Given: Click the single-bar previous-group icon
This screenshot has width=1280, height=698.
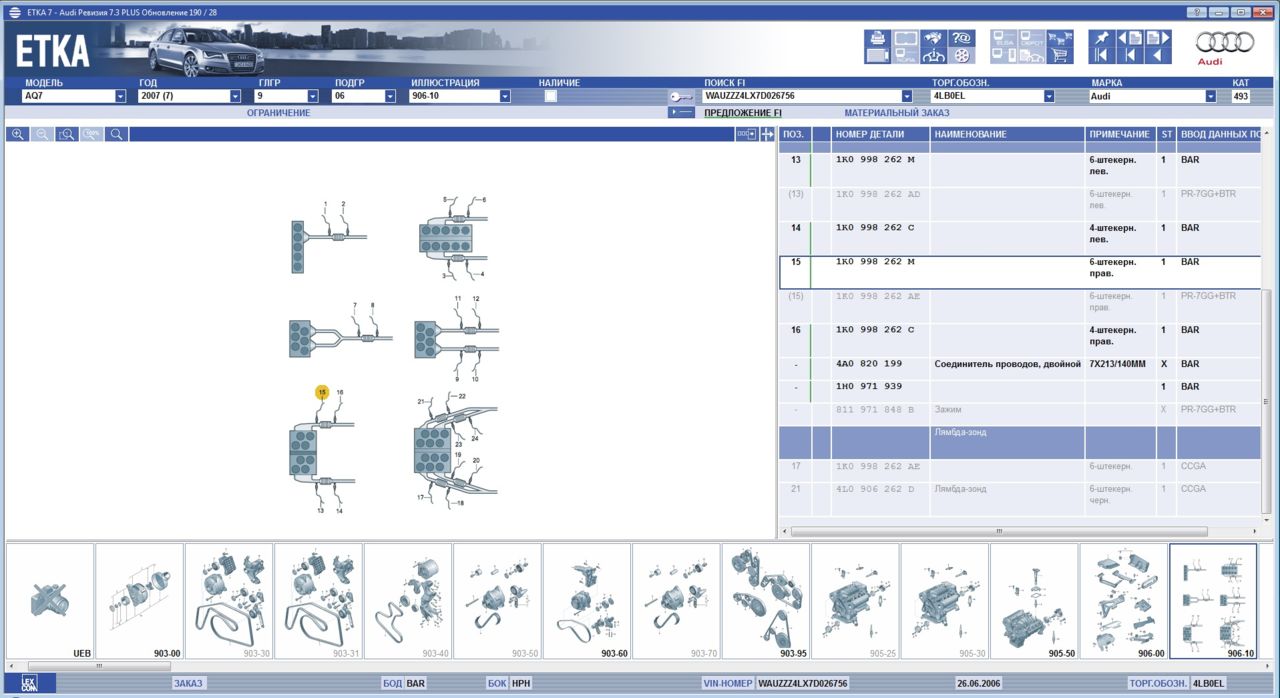Looking at the screenshot, I should pyautogui.click(x=1130, y=55).
